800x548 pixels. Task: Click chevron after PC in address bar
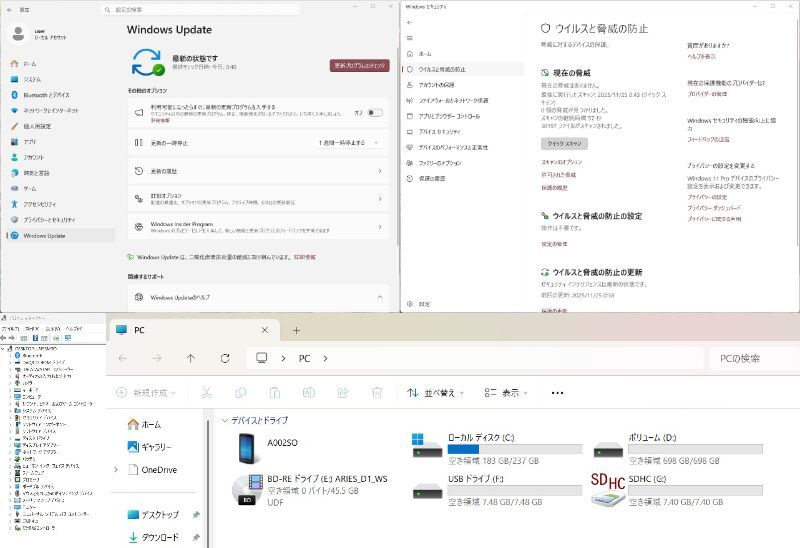(x=325, y=359)
